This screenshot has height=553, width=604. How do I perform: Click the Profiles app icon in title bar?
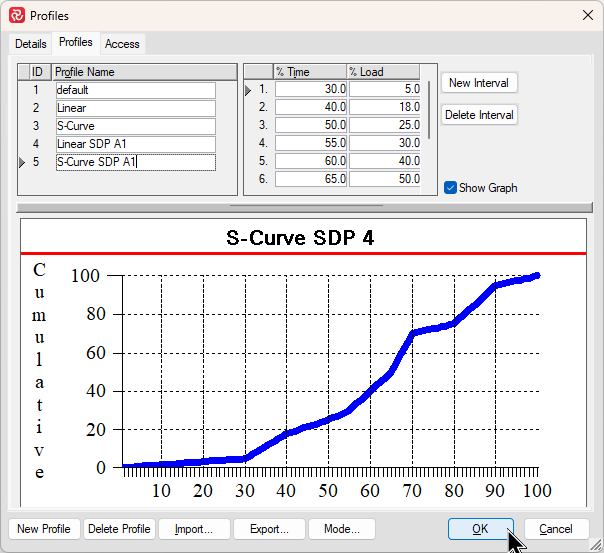(x=15, y=16)
